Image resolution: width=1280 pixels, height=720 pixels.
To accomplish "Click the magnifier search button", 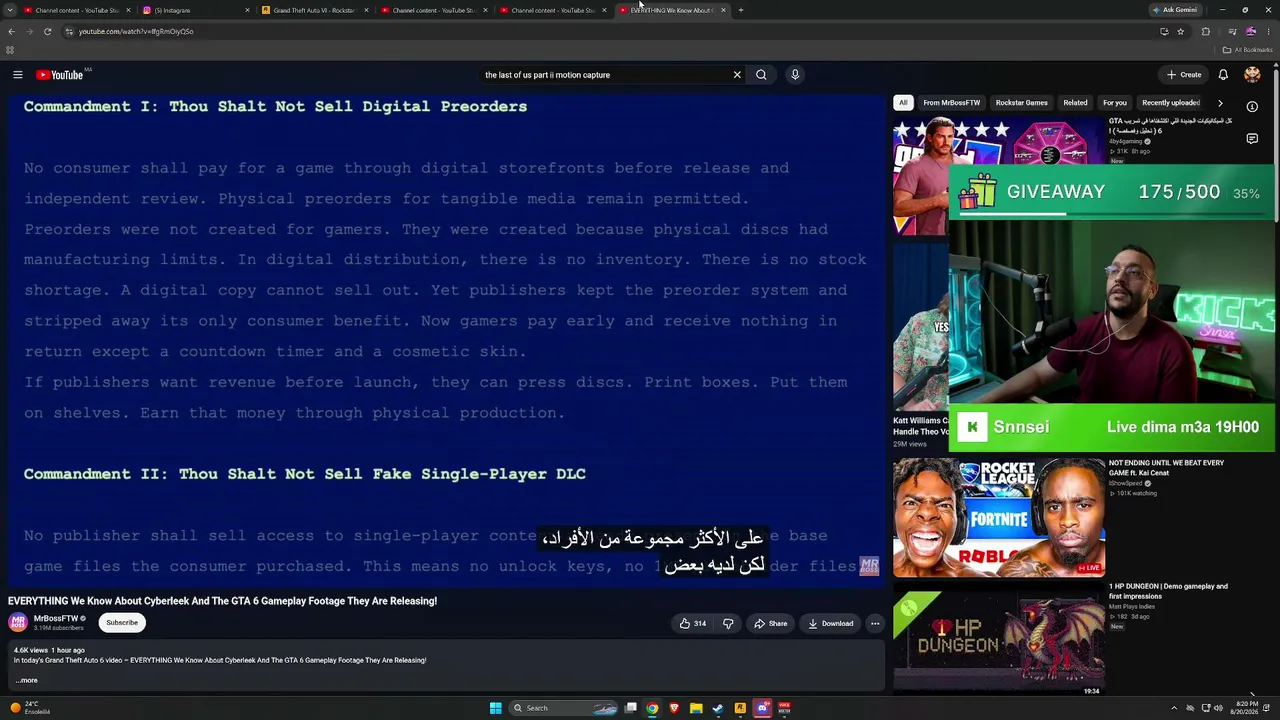I will [x=761, y=75].
